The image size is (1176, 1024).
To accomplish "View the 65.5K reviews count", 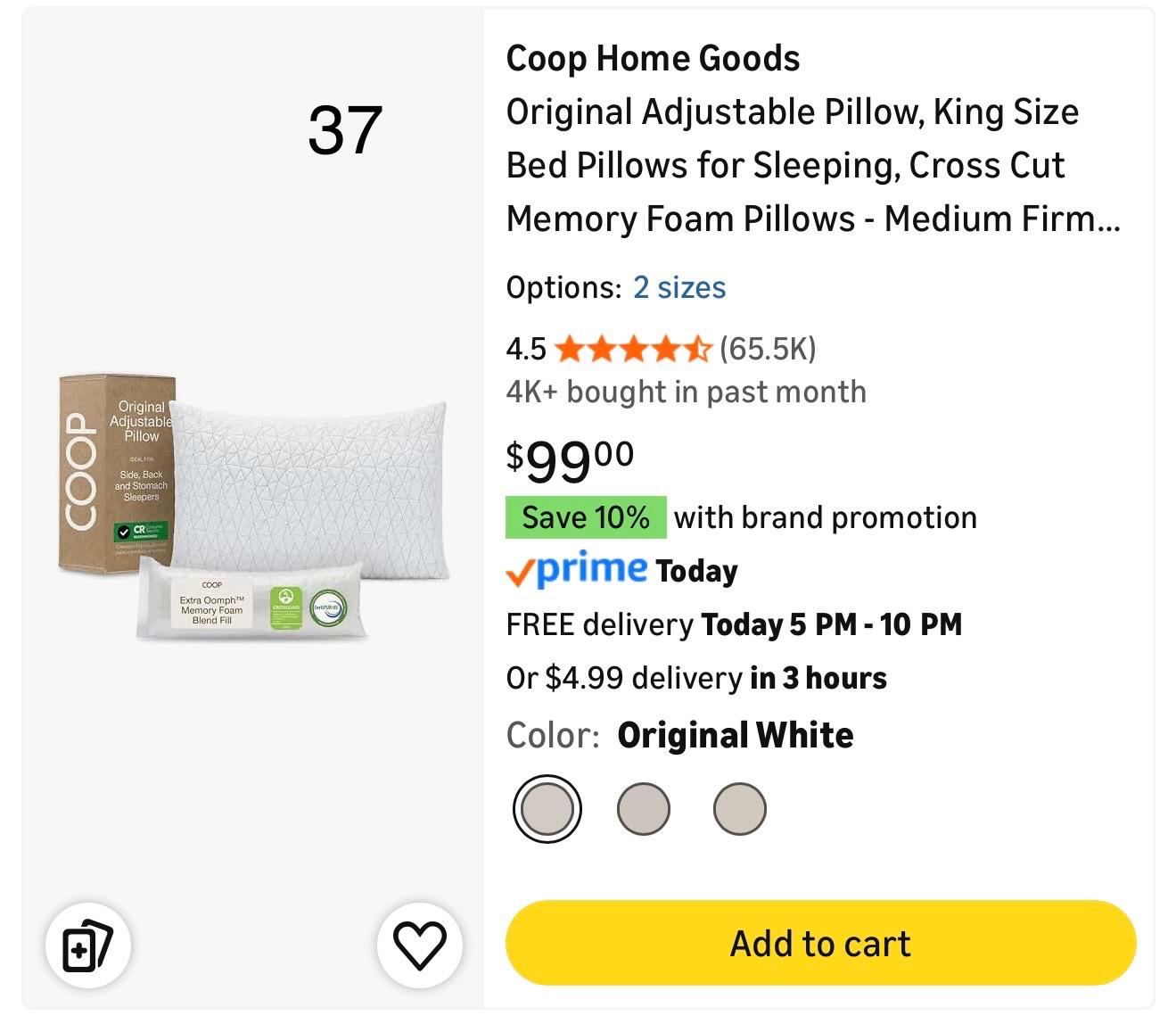I will click(x=768, y=349).
